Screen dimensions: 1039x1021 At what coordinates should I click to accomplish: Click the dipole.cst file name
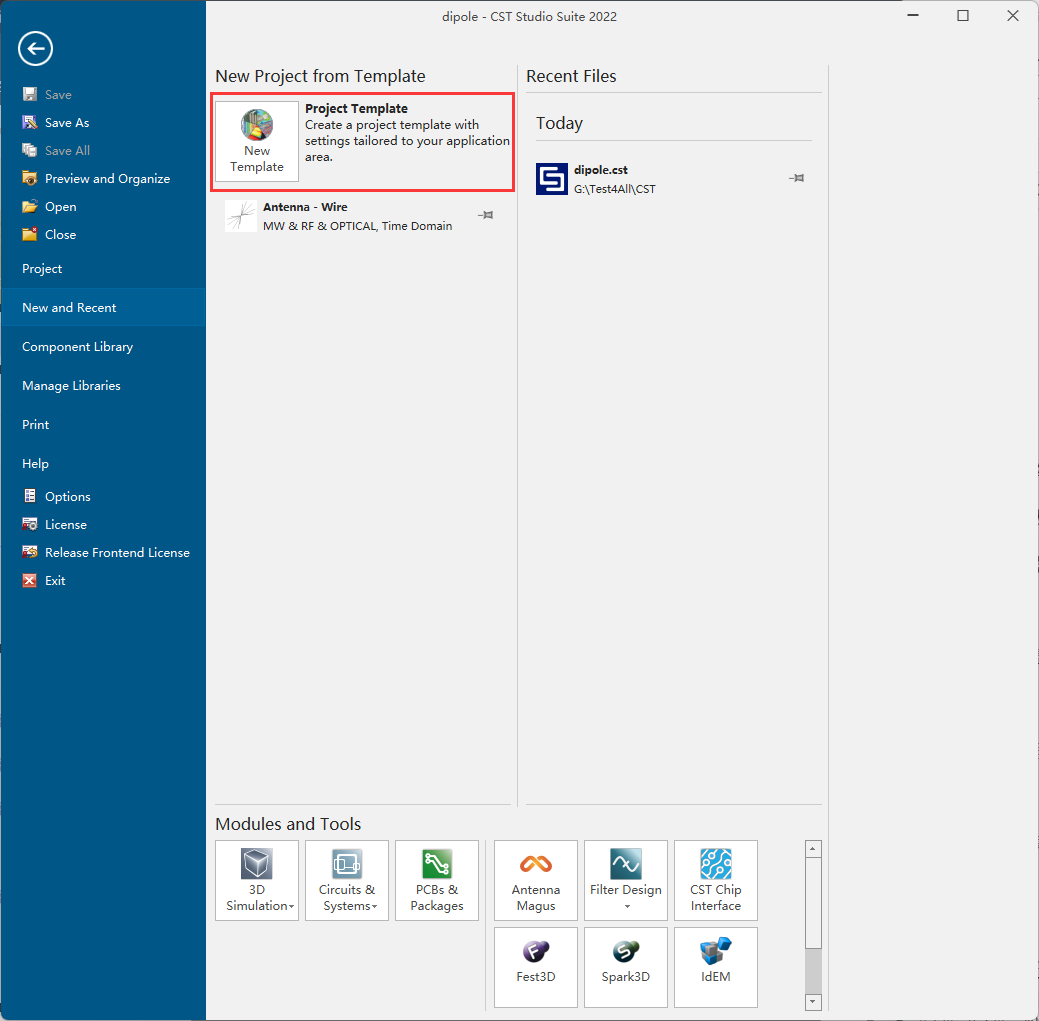pos(600,170)
